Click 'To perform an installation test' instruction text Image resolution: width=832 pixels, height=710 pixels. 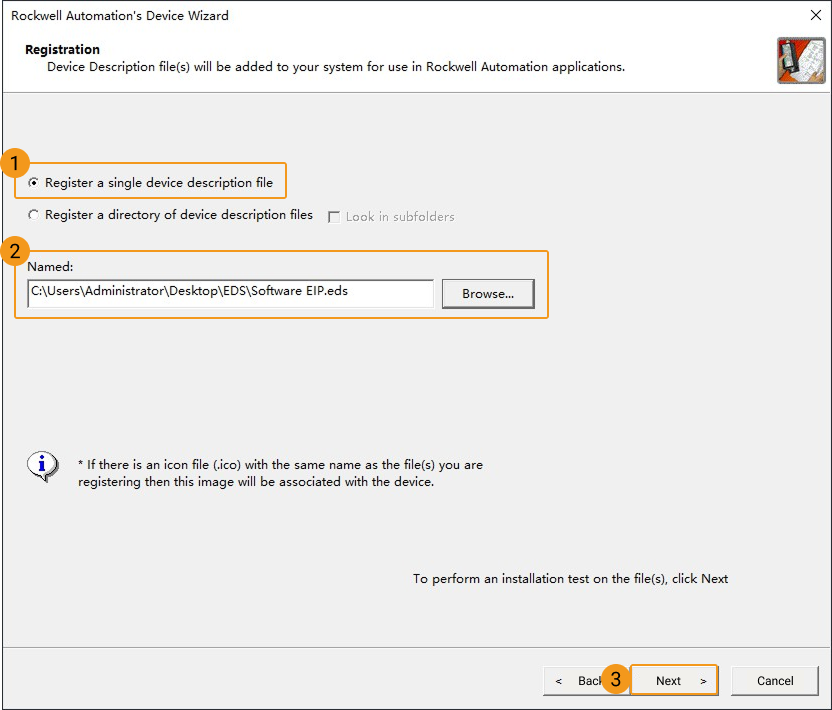tap(570, 578)
